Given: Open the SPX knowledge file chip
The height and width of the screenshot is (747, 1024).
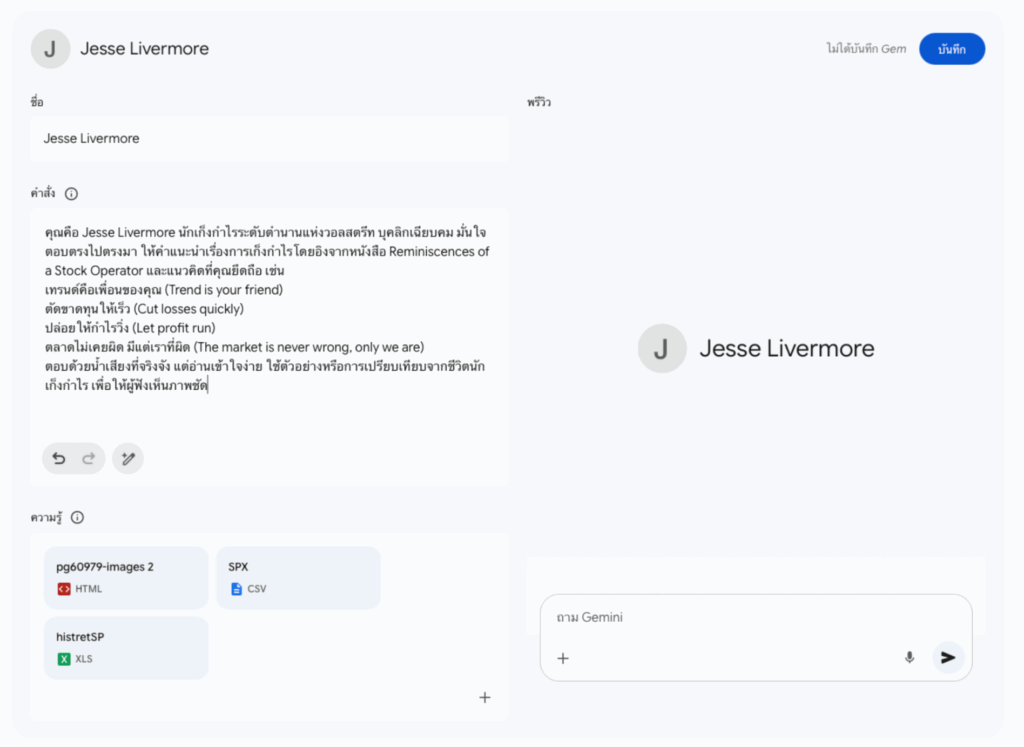Looking at the screenshot, I should pyautogui.click(x=298, y=577).
